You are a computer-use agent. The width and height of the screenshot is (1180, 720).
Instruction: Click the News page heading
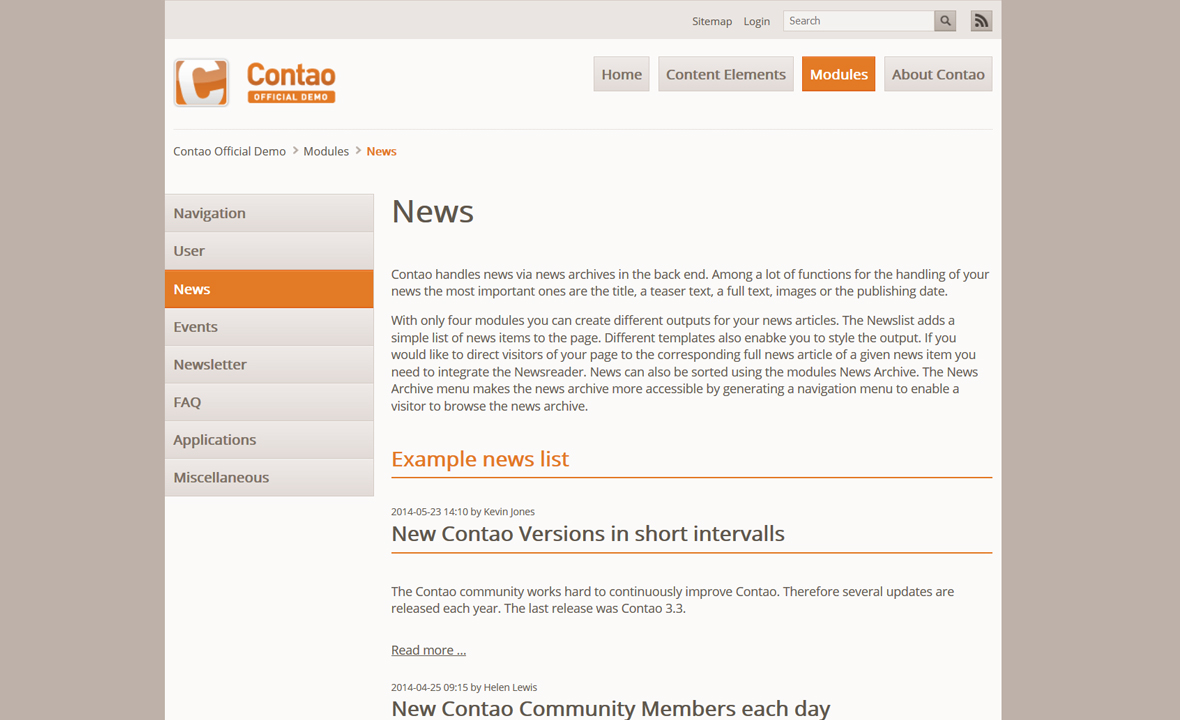tap(433, 211)
